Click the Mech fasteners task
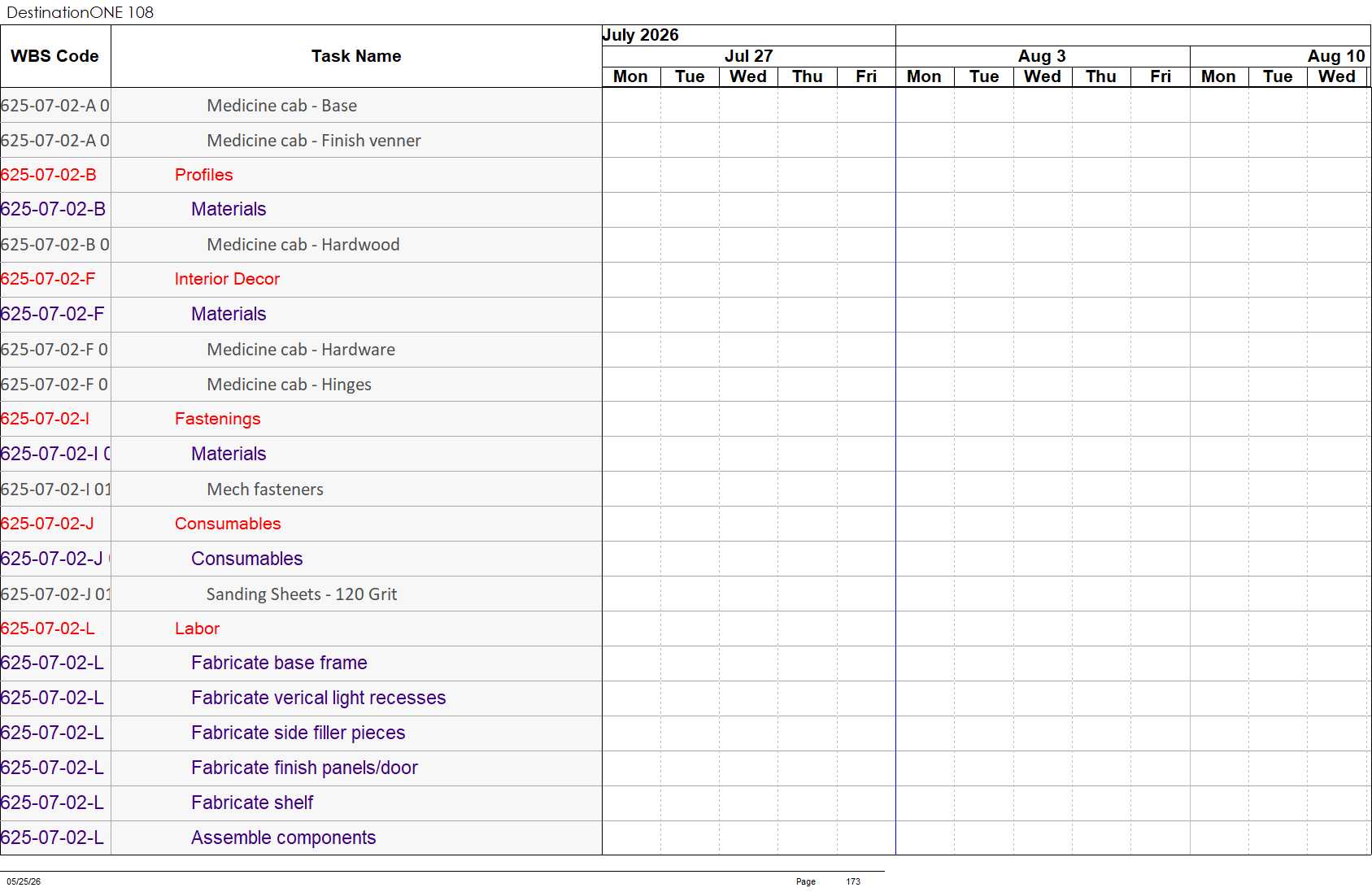The width and height of the screenshot is (1372, 892). pyautogui.click(x=265, y=490)
